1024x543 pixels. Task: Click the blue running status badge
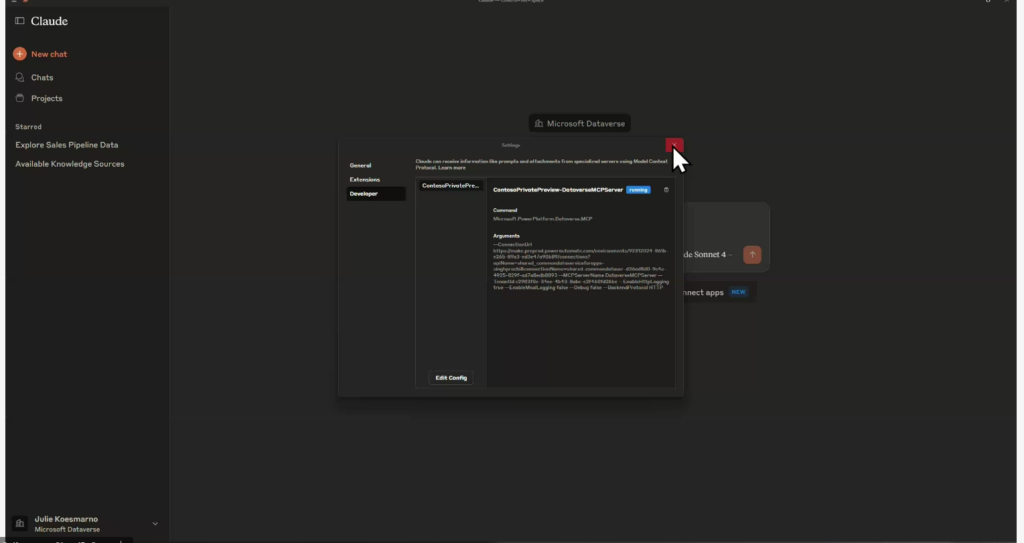[638, 190]
